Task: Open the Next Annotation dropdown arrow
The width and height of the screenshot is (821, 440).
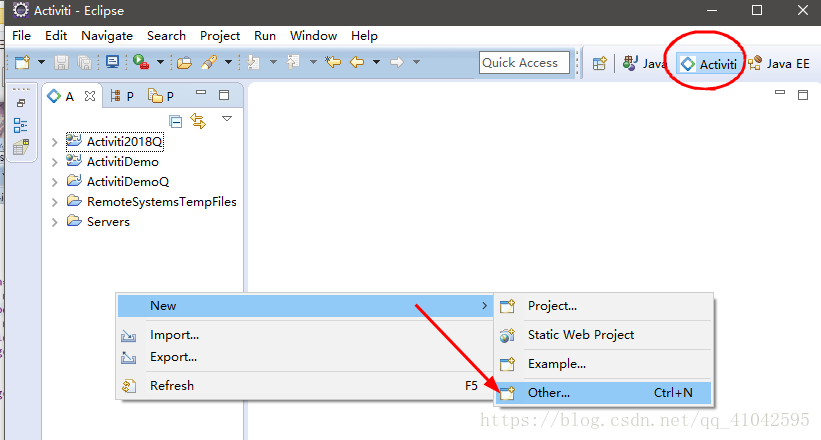Action: pos(273,62)
